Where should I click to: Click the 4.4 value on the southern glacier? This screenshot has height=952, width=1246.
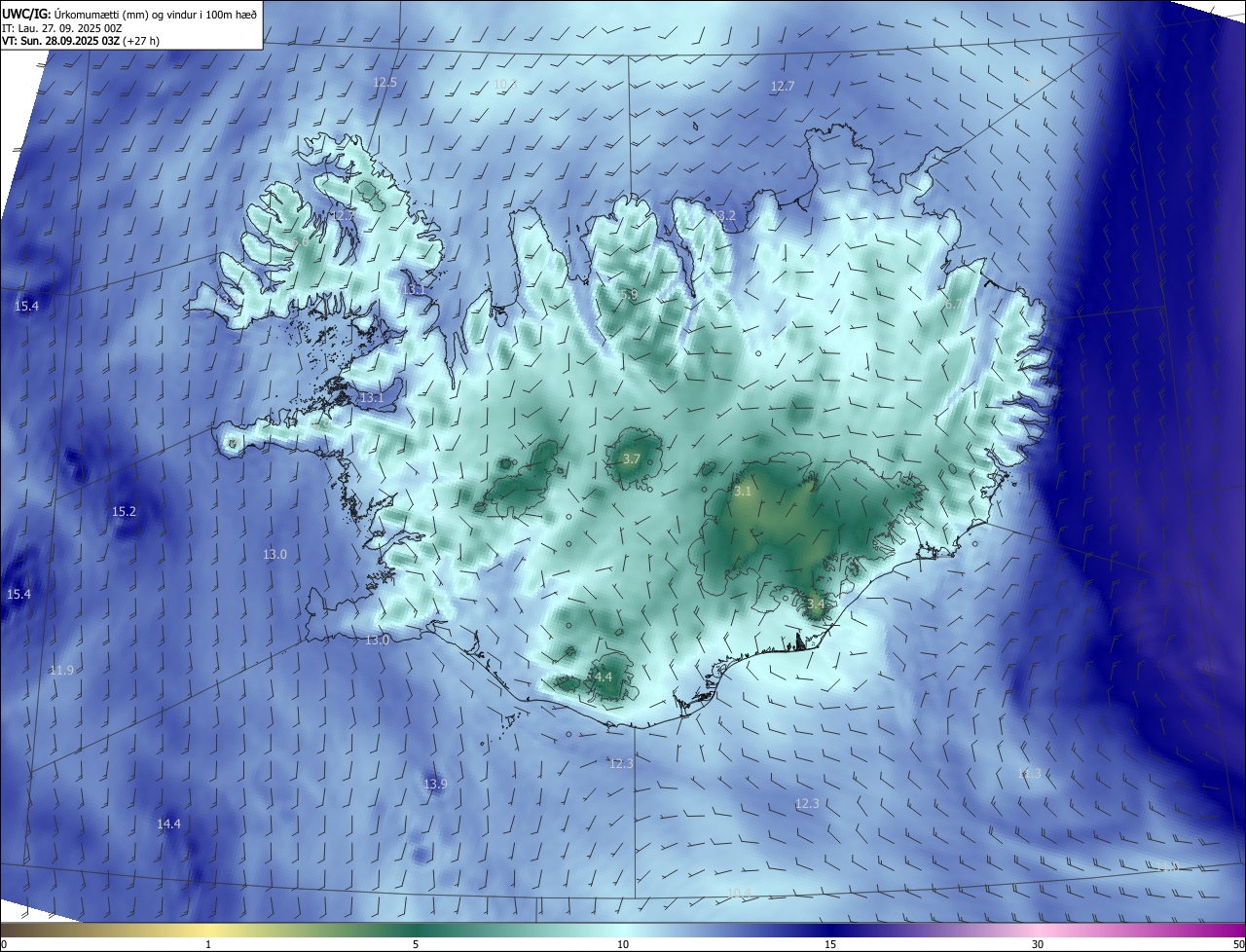(x=603, y=677)
